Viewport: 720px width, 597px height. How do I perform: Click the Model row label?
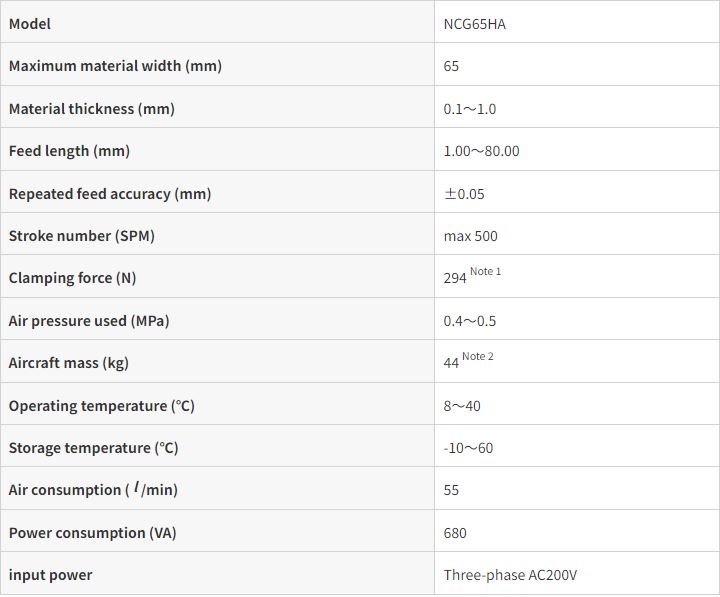(x=30, y=24)
